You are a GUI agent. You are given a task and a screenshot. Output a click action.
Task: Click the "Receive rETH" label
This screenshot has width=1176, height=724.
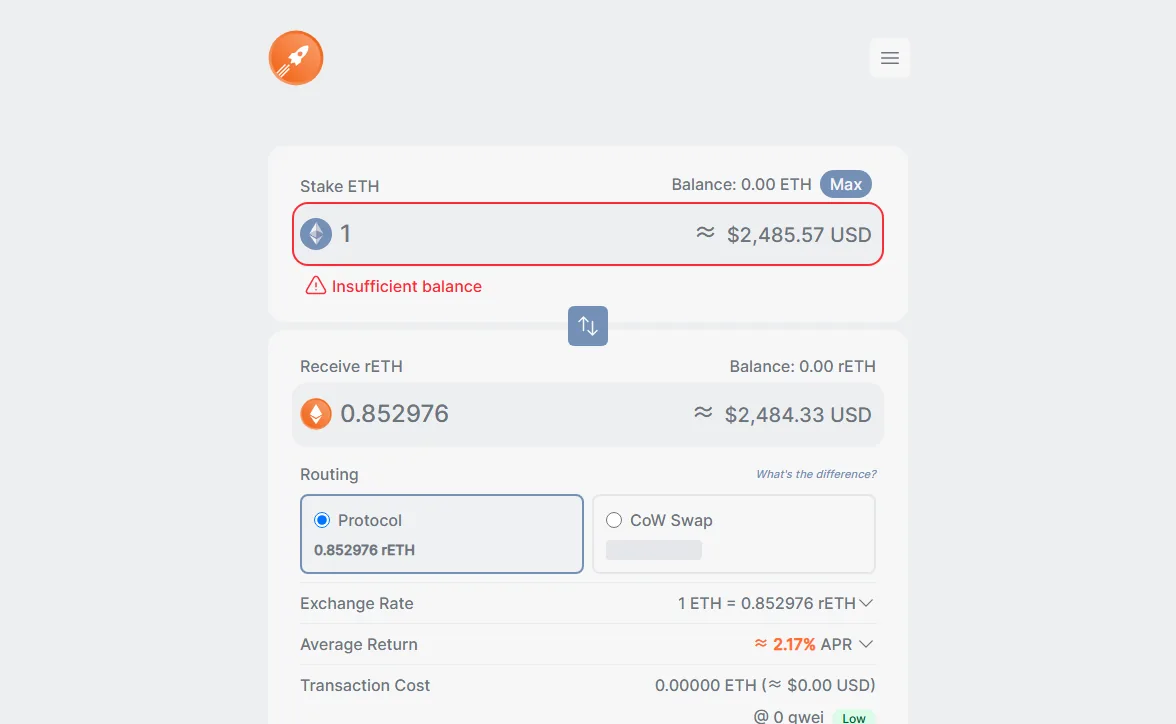coord(351,366)
